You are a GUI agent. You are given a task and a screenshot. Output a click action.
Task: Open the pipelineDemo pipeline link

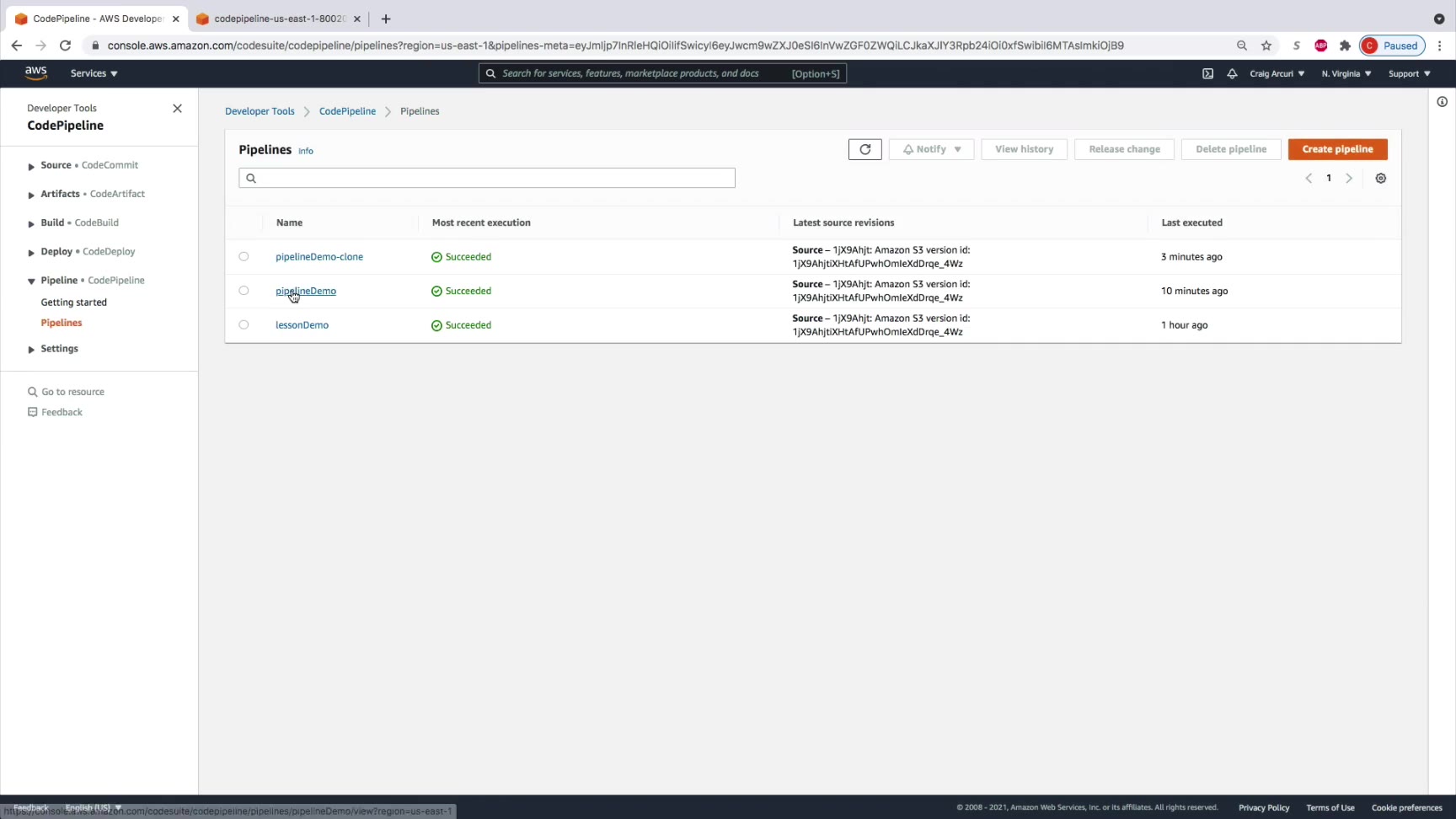pos(306,291)
